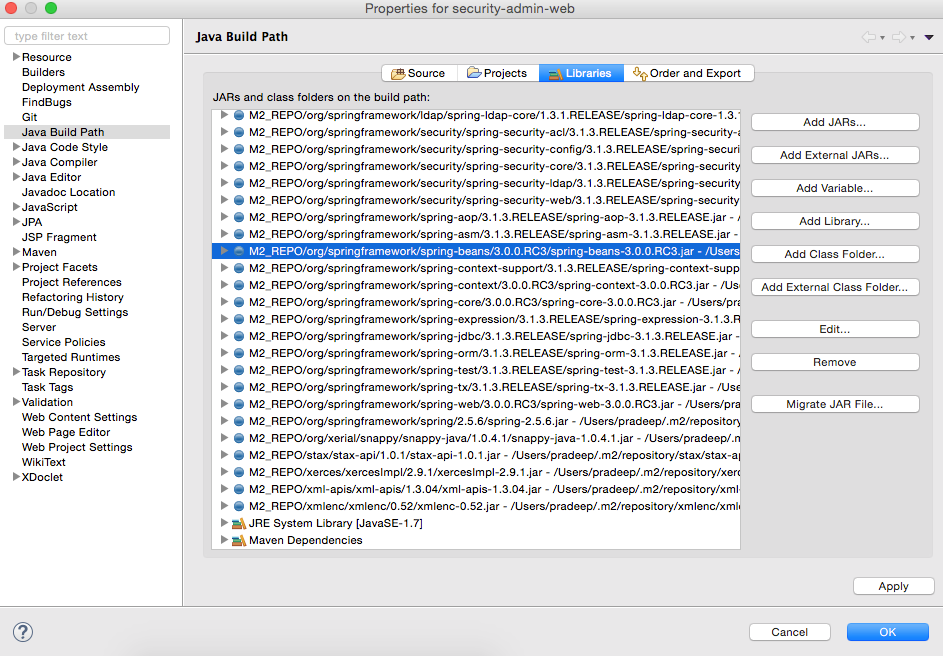Screen dimensions: 943x656
Task: Expand the Java Compiler node
Action: [x=16, y=162]
